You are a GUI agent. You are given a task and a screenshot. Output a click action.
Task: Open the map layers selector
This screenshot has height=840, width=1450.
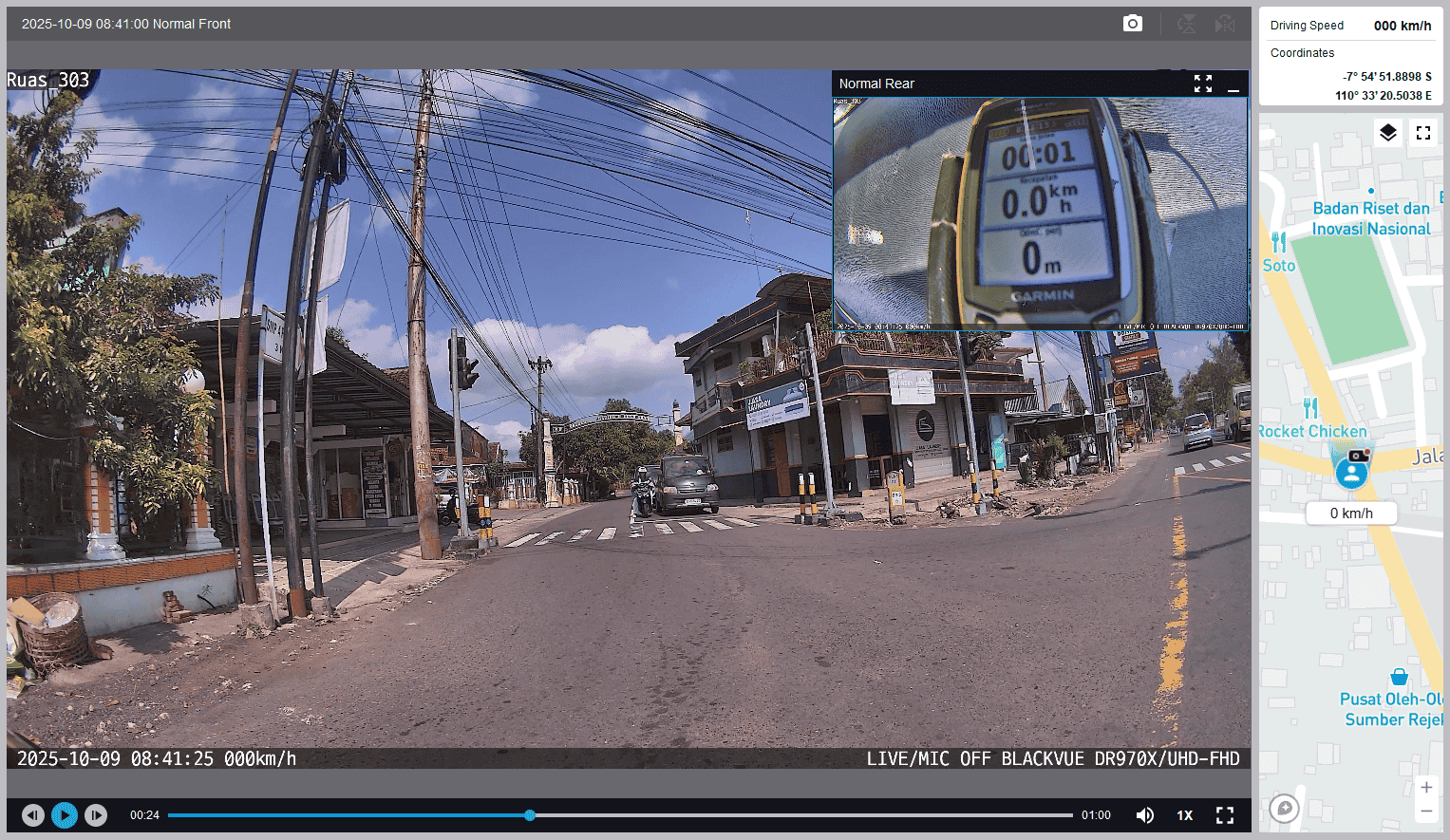tap(1387, 133)
